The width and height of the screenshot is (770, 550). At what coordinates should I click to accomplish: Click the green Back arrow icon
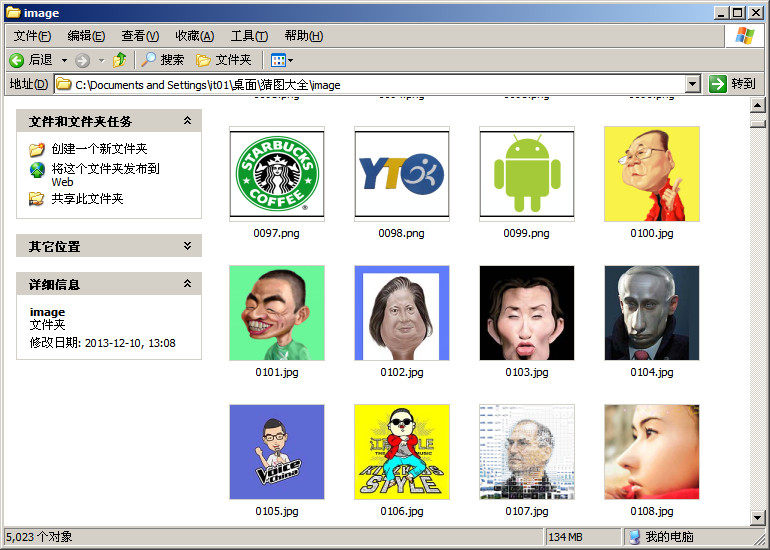pyautogui.click(x=16, y=60)
